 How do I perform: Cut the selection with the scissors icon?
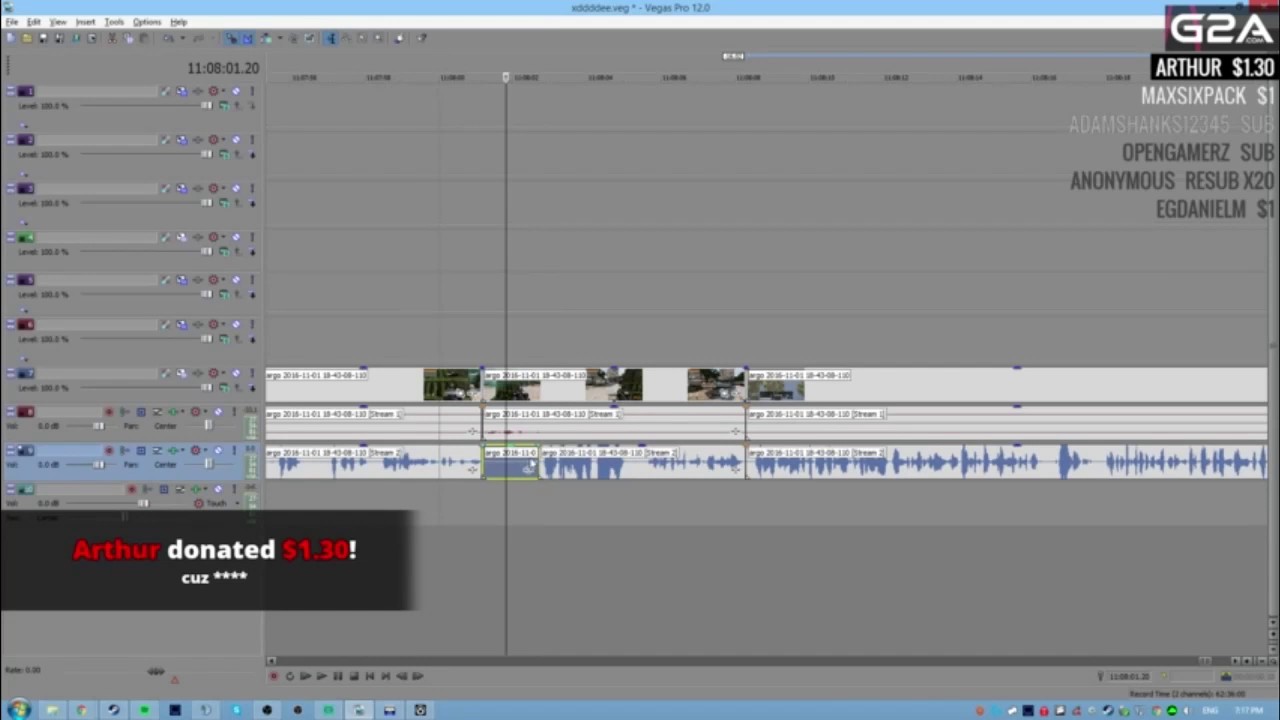(x=112, y=38)
